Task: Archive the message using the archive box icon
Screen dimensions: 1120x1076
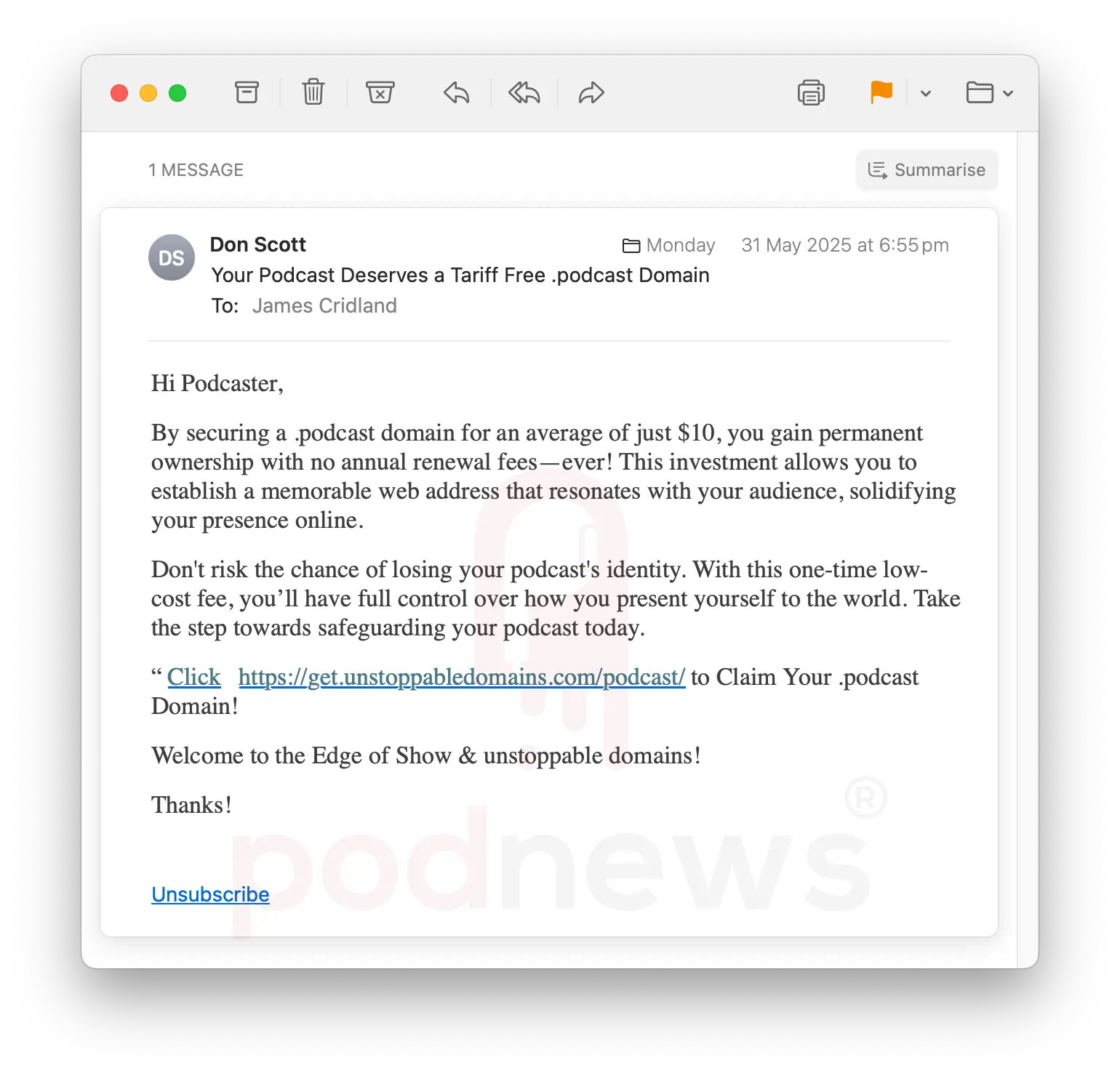Action: coord(247,92)
